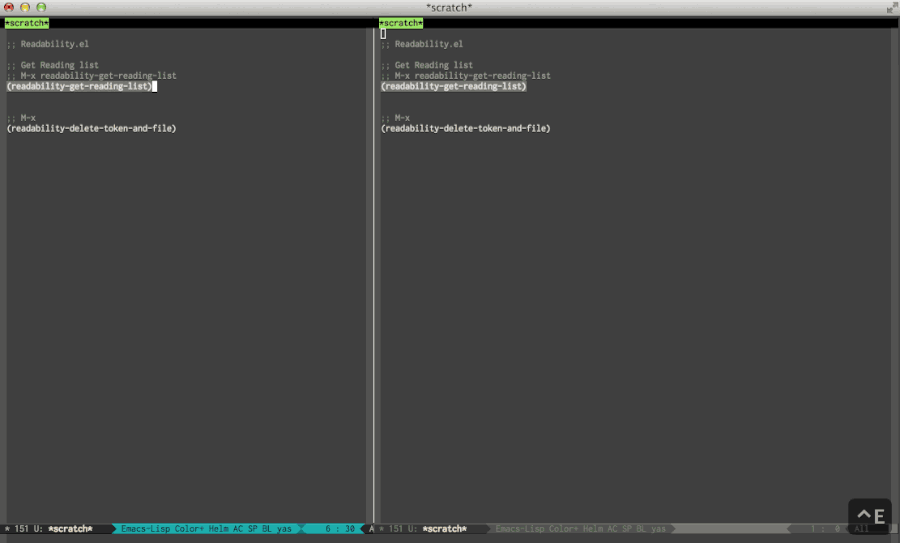Click the ^E key indicator overlay
This screenshot has width=900, height=543.
[870, 516]
